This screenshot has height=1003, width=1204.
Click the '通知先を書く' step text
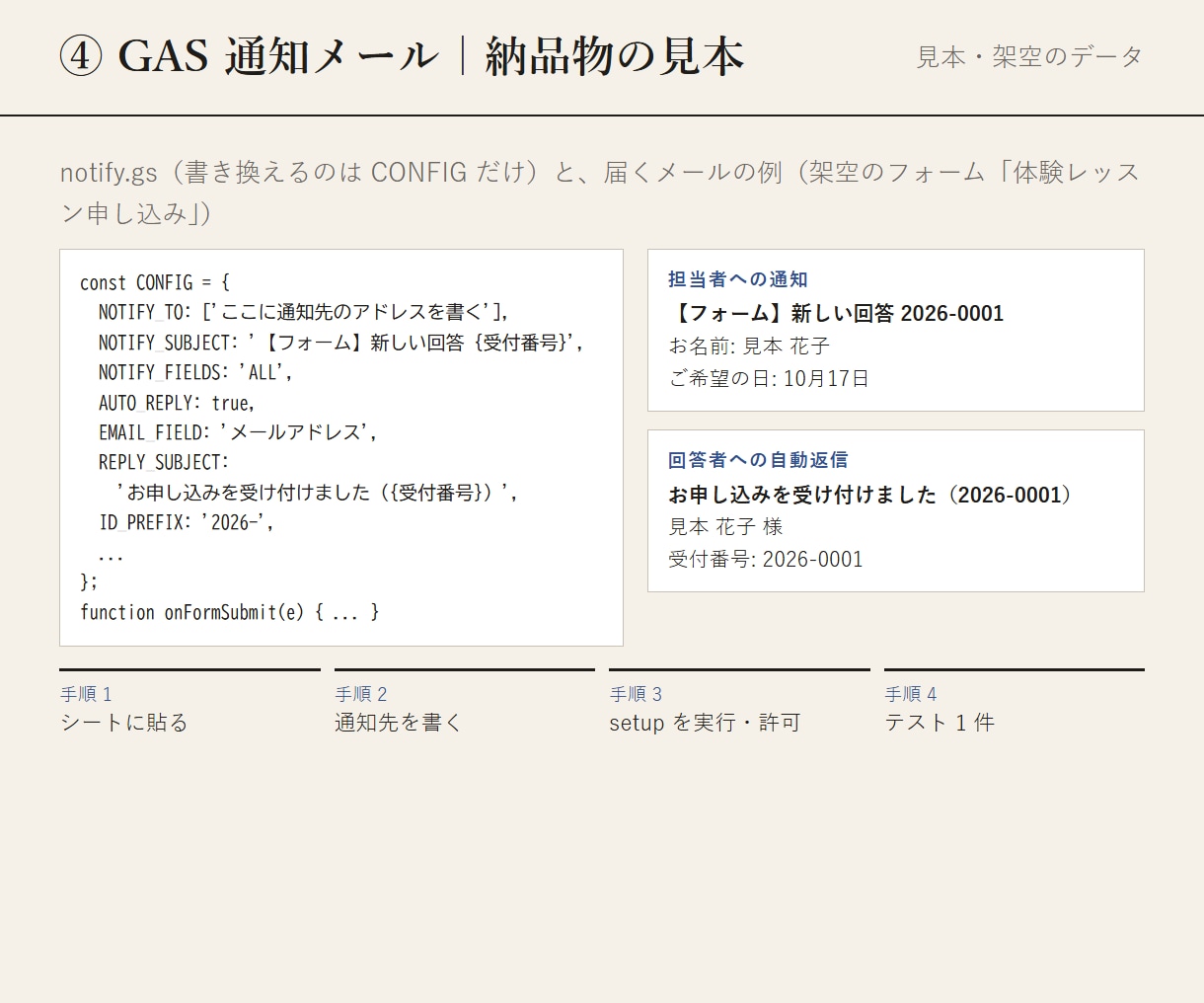click(399, 723)
